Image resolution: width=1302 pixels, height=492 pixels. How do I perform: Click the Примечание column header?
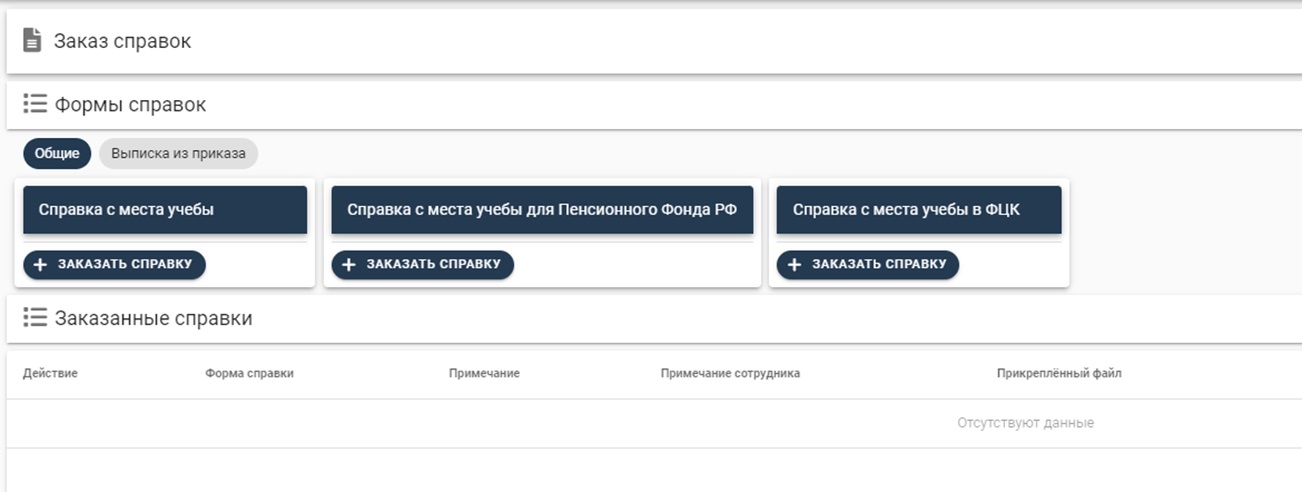(484, 374)
